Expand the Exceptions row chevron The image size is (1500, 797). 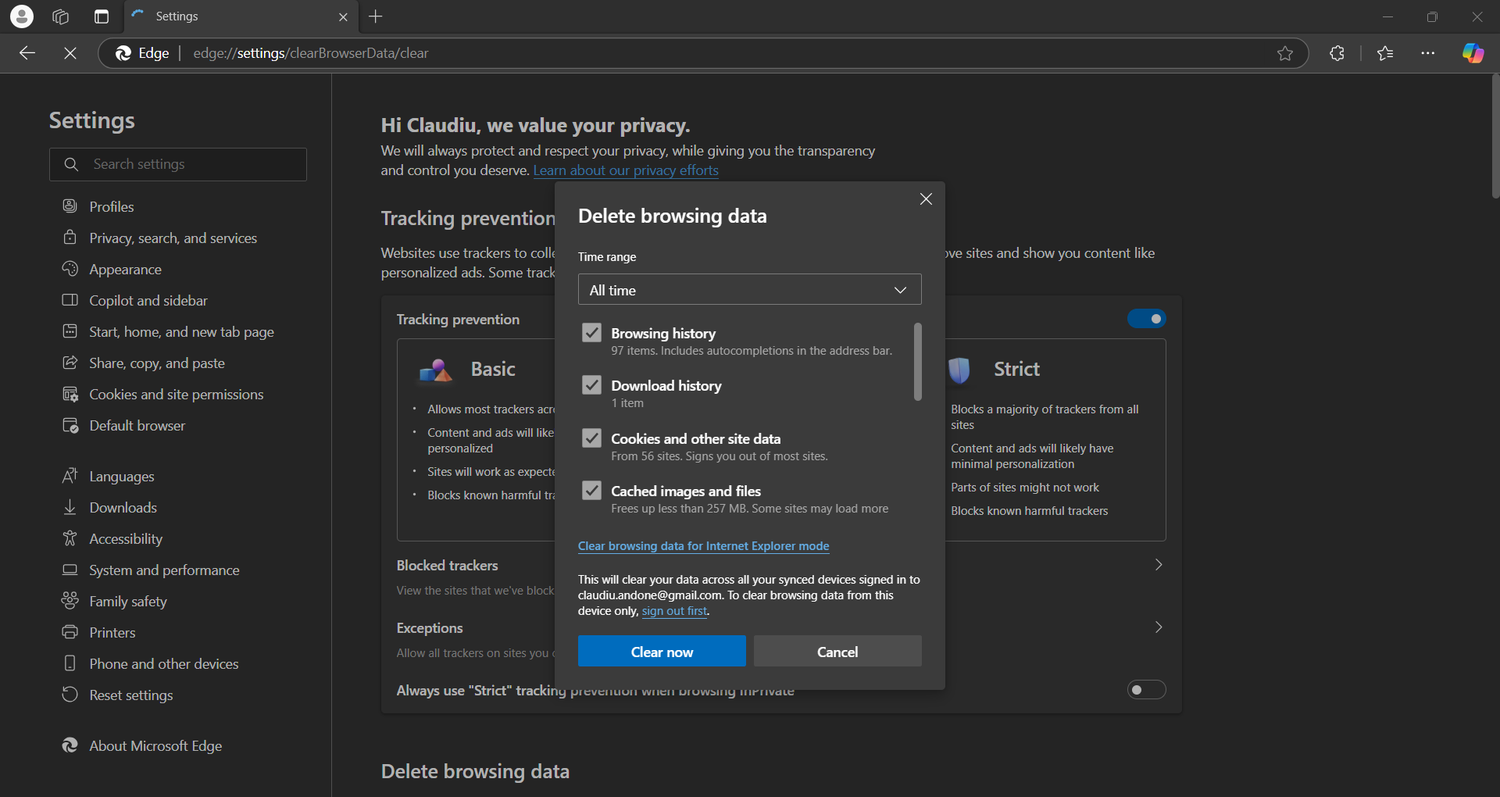tap(1158, 627)
